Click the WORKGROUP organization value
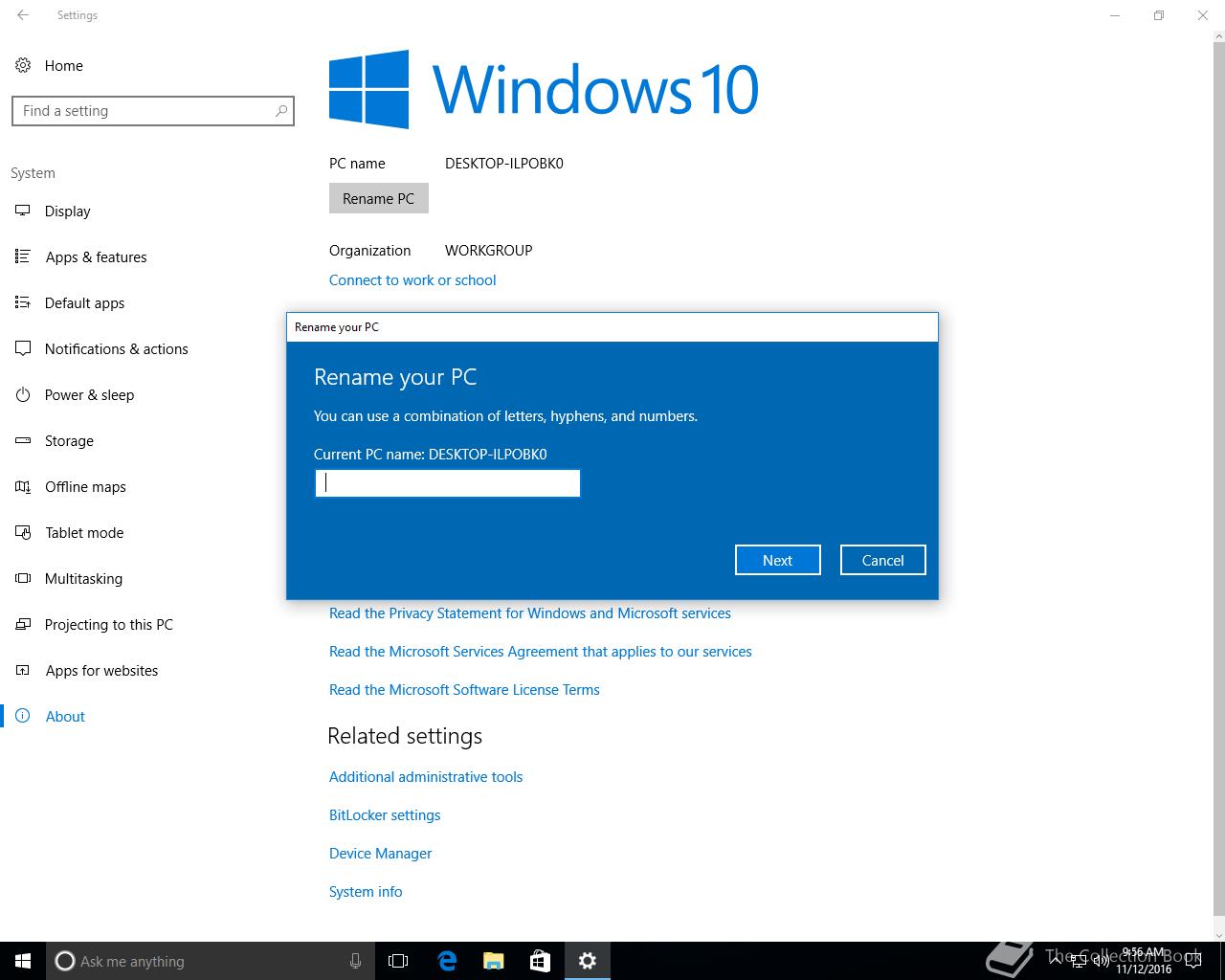 tap(489, 250)
